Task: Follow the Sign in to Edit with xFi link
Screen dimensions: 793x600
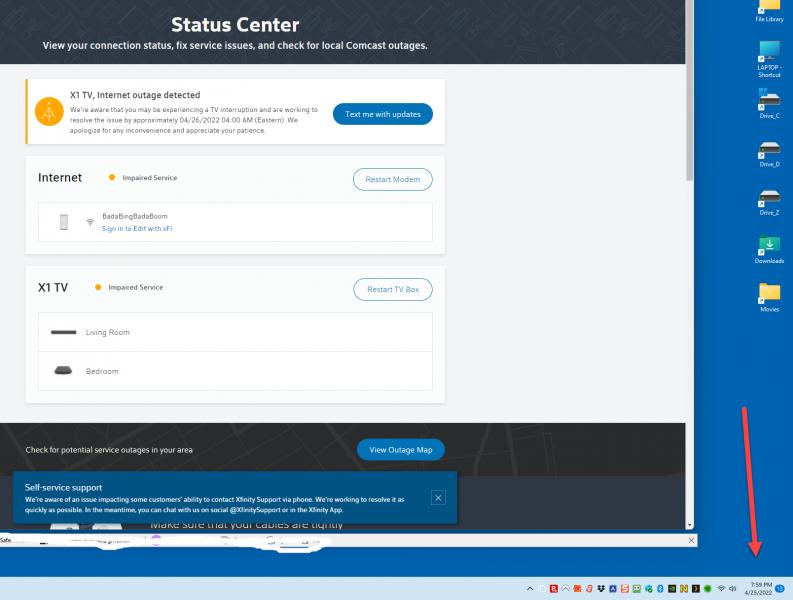Action: tap(137, 229)
